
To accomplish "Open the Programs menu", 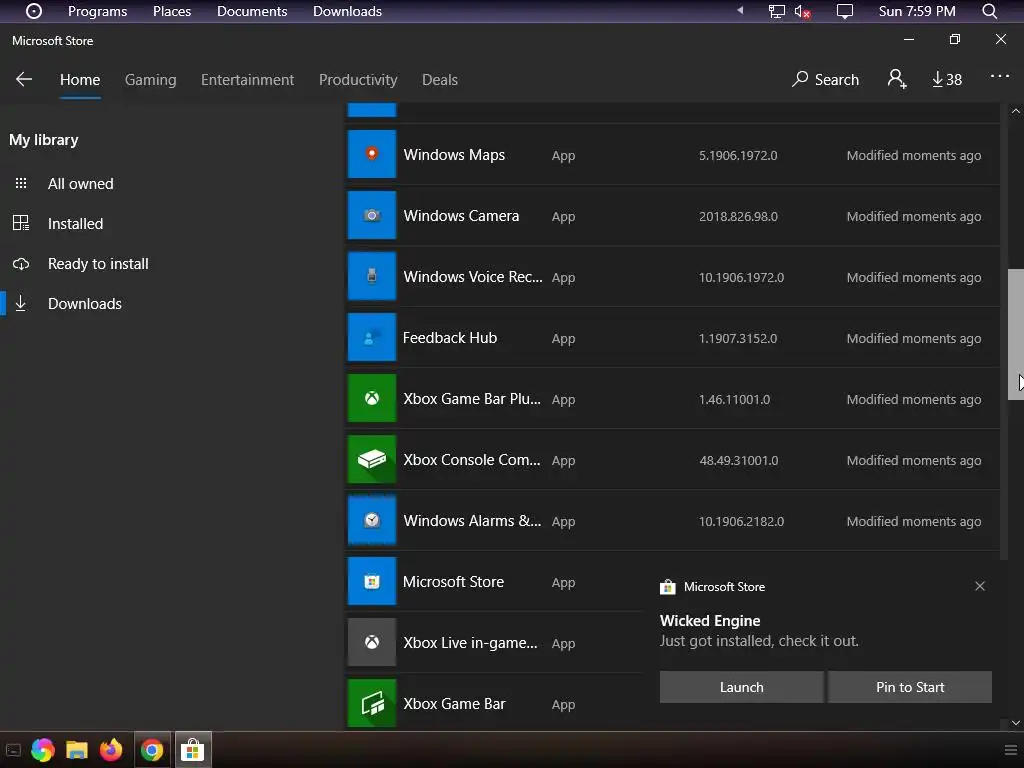I will click(x=97, y=11).
